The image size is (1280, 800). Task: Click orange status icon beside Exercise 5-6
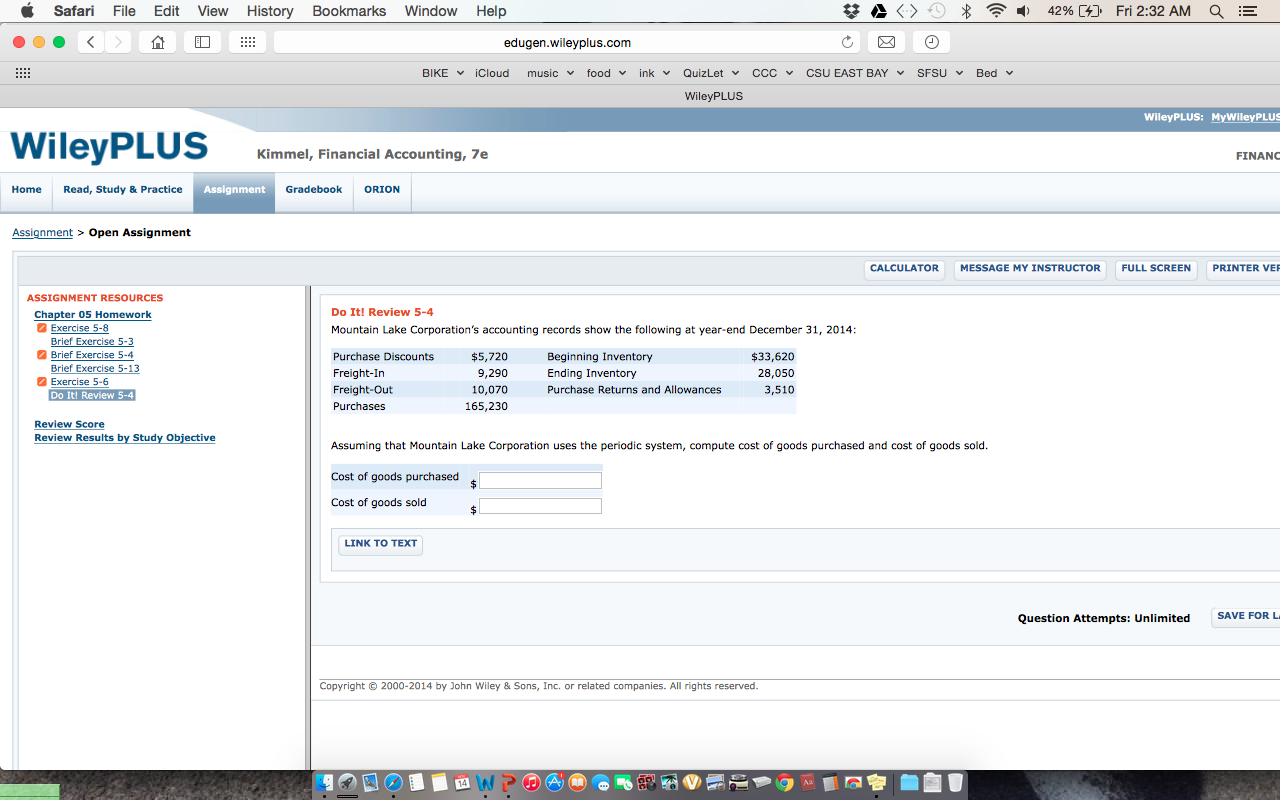pyautogui.click(x=41, y=382)
